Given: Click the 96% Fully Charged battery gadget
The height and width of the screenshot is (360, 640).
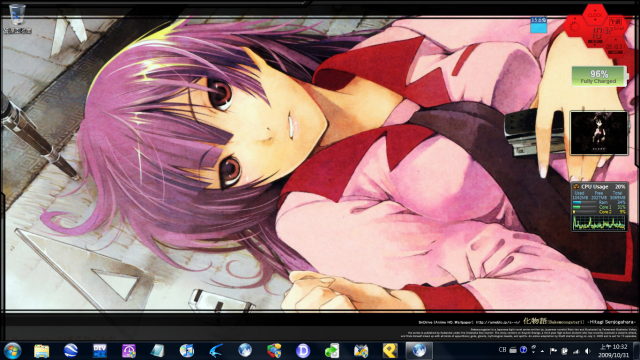Looking at the screenshot, I should coord(599,76).
